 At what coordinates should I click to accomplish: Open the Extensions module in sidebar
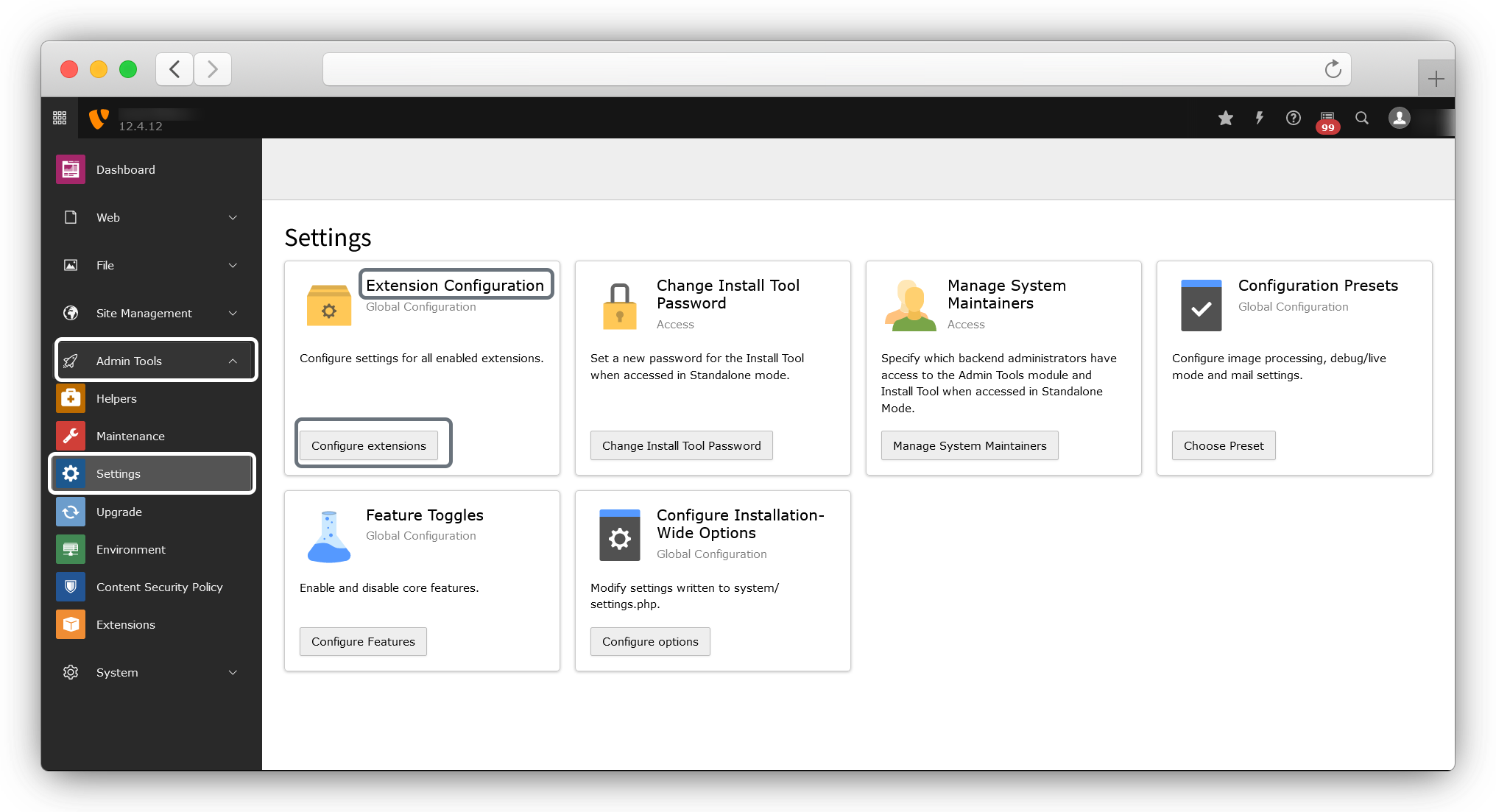[x=125, y=624]
